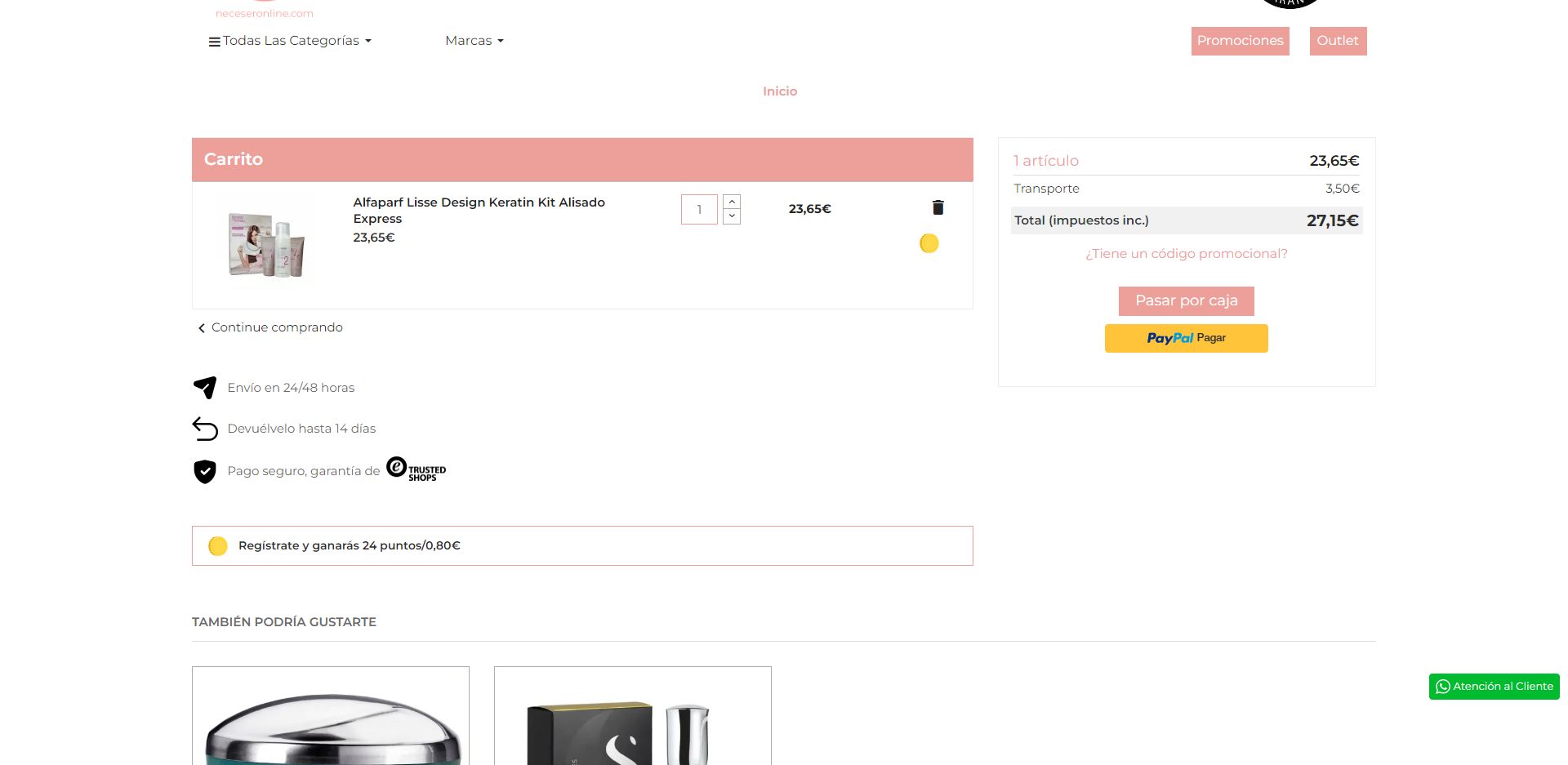
Task: Open the Marcas dropdown menu
Action: click(x=474, y=41)
